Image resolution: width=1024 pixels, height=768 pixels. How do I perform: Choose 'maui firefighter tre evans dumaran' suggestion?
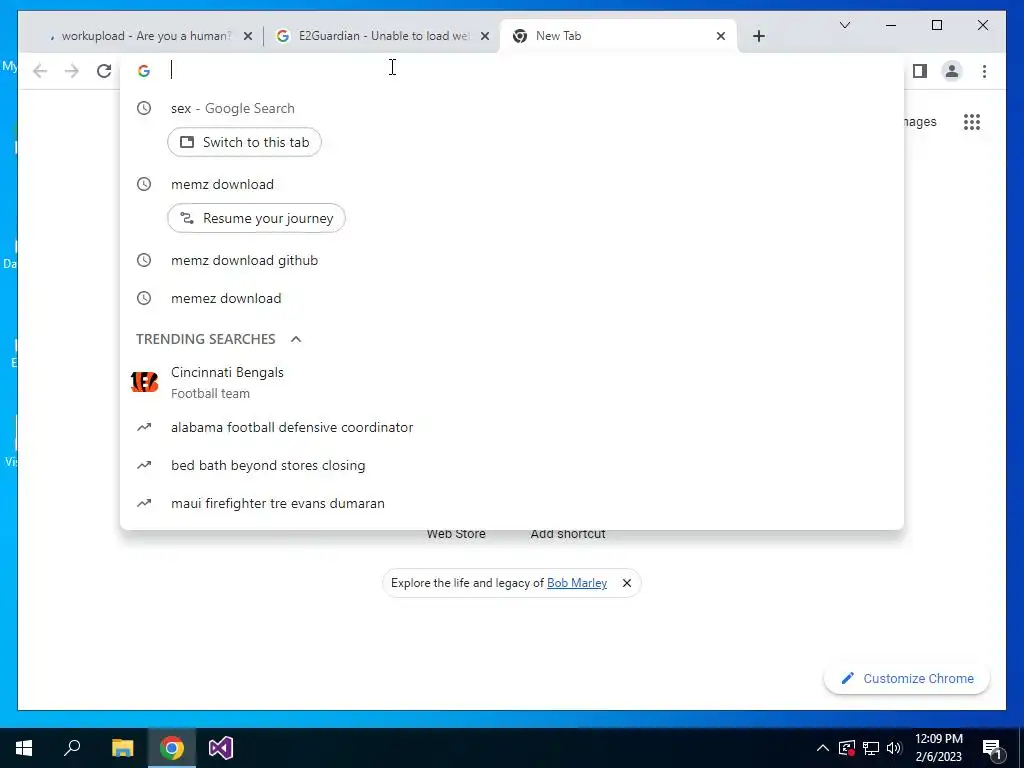click(512, 504)
